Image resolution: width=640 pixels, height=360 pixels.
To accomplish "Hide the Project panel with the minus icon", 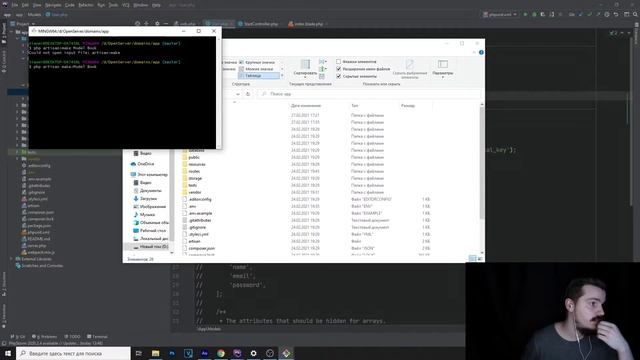I will coord(166,24).
